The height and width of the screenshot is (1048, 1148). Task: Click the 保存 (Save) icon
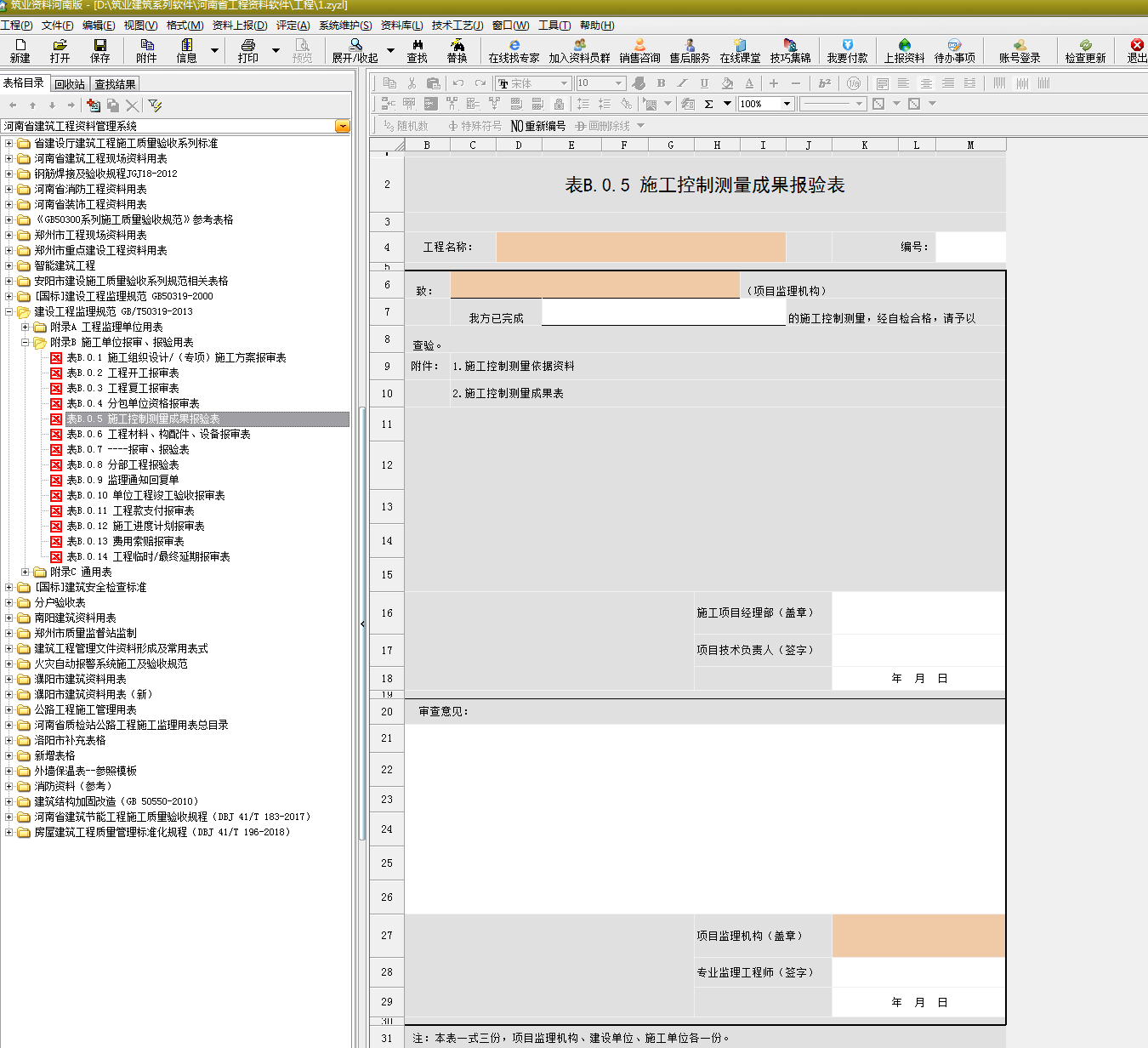pos(100,50)
